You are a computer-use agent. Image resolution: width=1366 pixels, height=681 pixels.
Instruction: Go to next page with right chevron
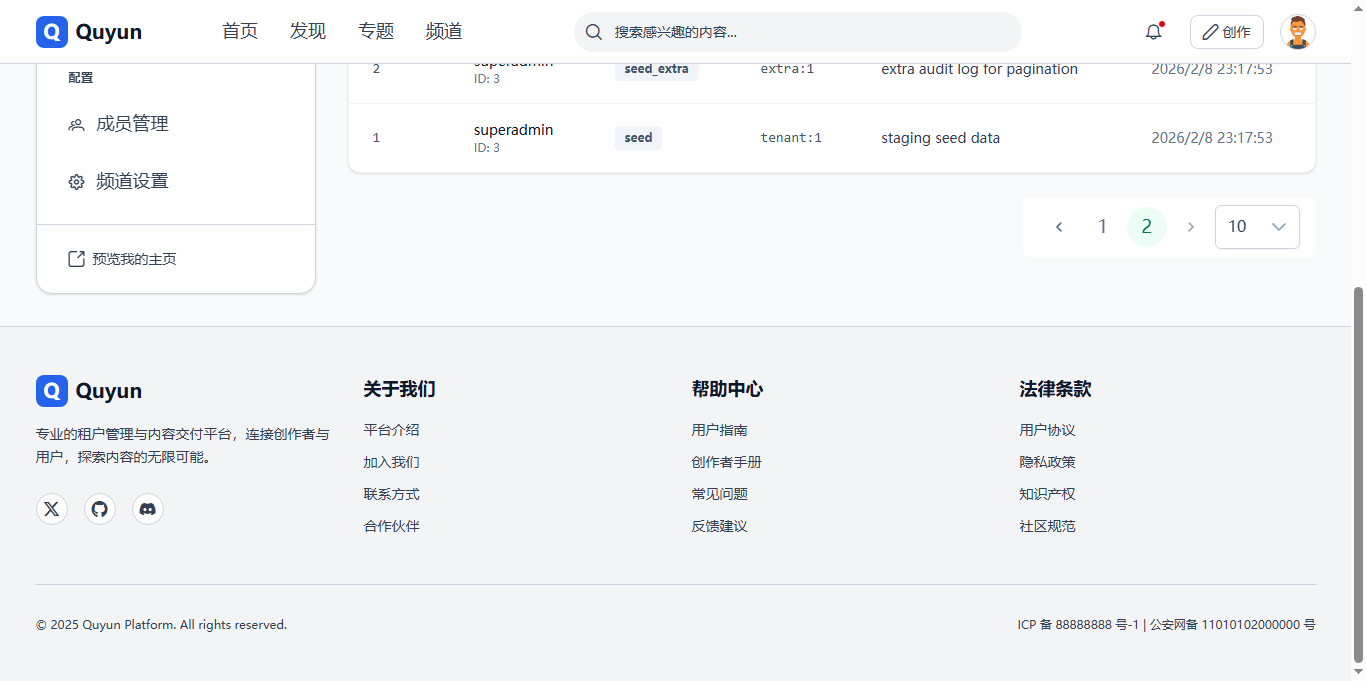point(1190,226)
